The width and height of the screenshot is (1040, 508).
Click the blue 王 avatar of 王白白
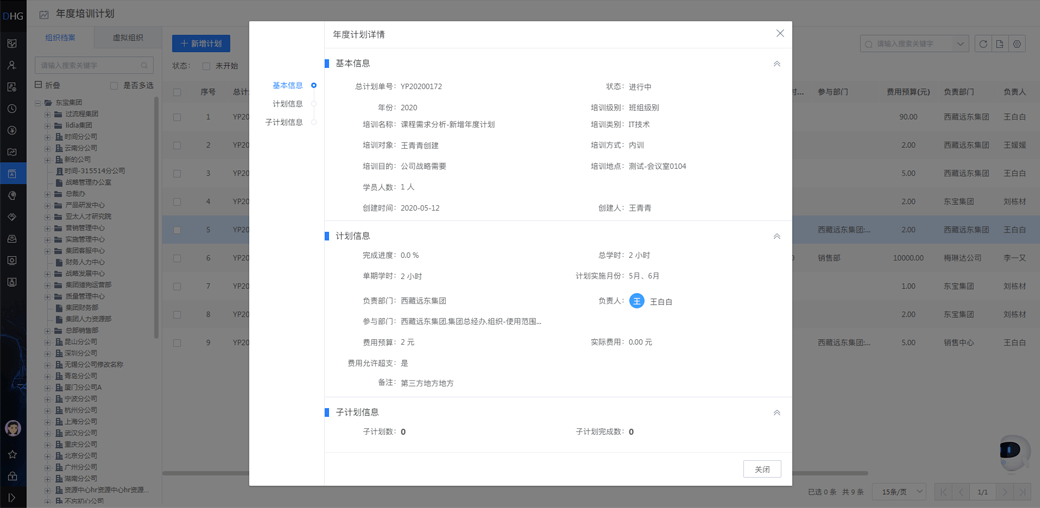point(636,301)
